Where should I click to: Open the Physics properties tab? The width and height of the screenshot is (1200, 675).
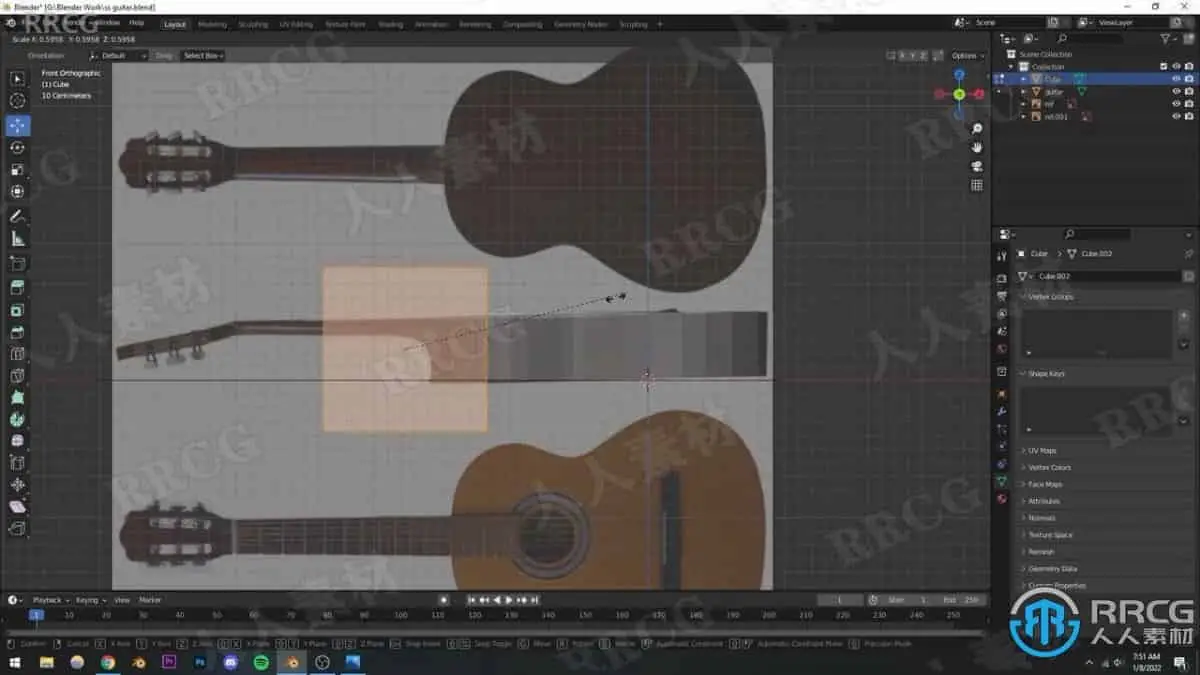1002,446
